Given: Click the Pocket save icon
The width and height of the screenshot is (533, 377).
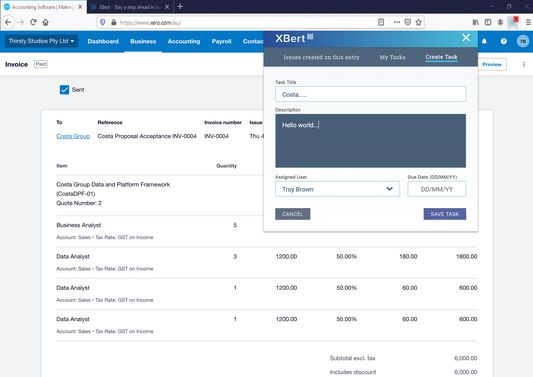Looking at the screenshot, I should (408, 22).
